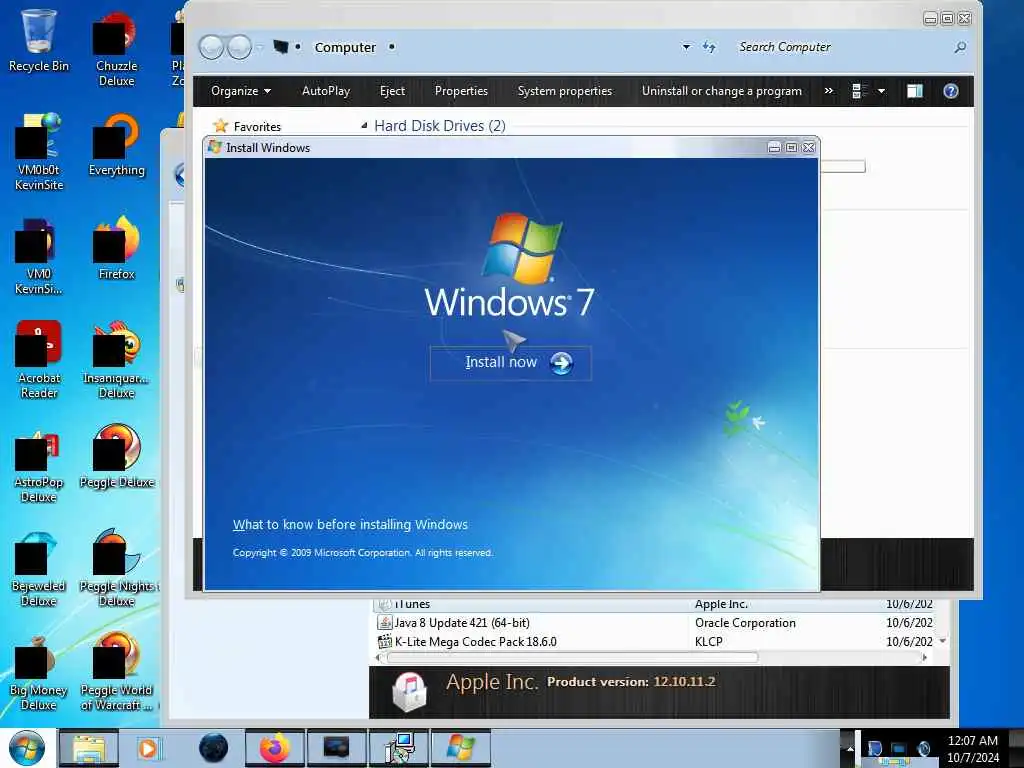The image size is (1024, 768).
Task: Open What to know before installing Windows
Action: (350, 524)
